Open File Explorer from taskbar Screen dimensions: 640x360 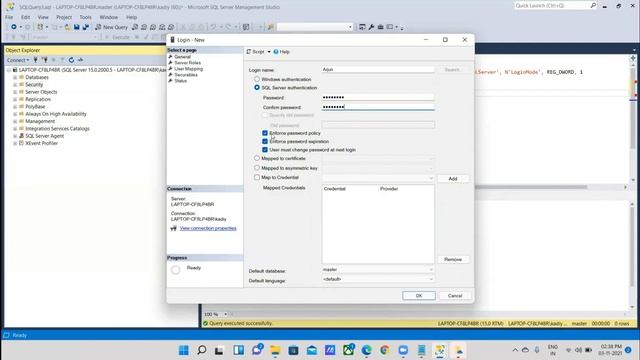275,350
